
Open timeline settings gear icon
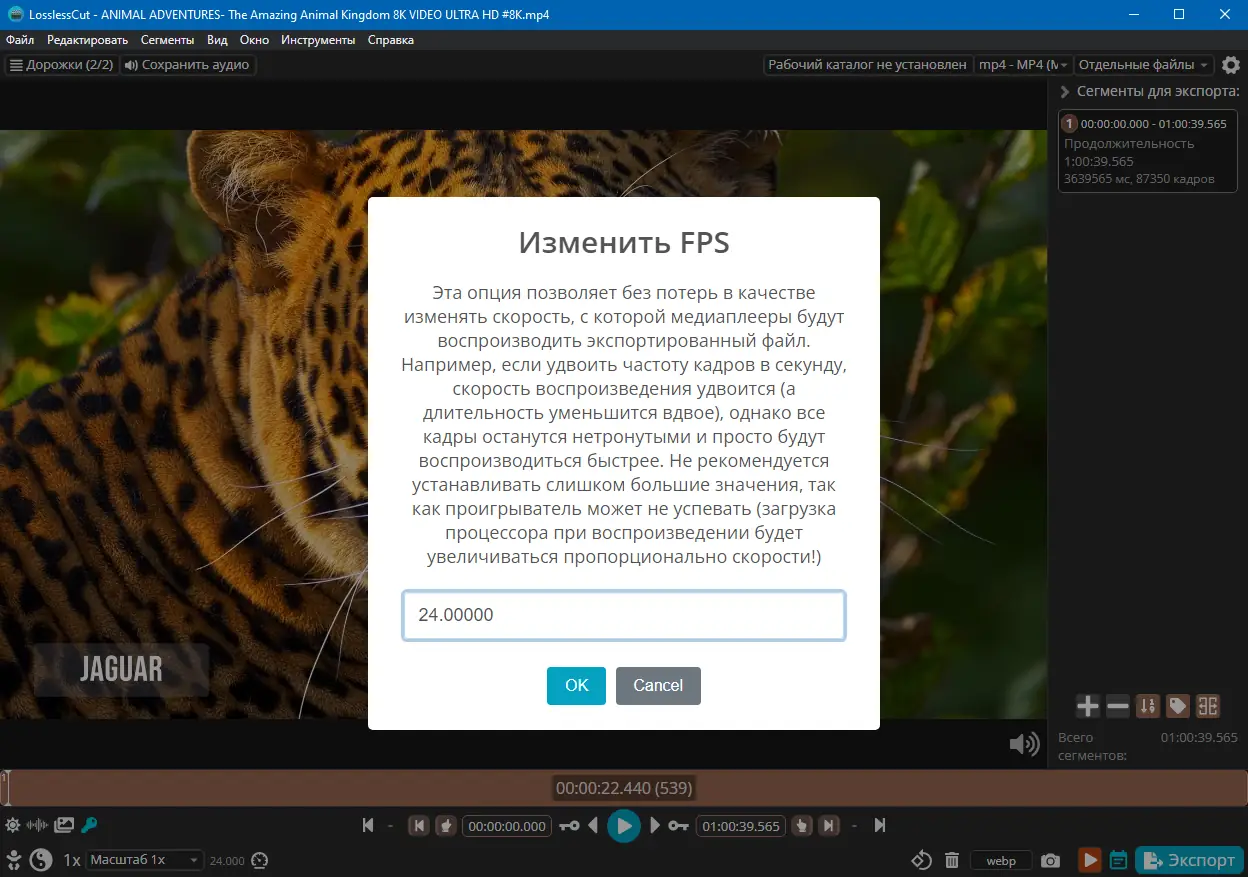(12, 826)
